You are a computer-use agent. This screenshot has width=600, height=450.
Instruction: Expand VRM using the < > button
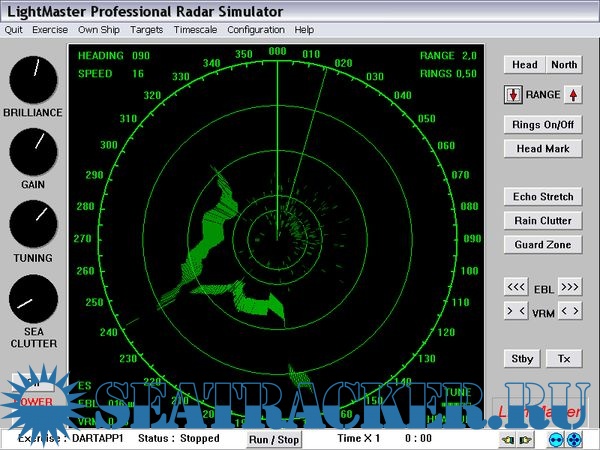pos(570,311)
